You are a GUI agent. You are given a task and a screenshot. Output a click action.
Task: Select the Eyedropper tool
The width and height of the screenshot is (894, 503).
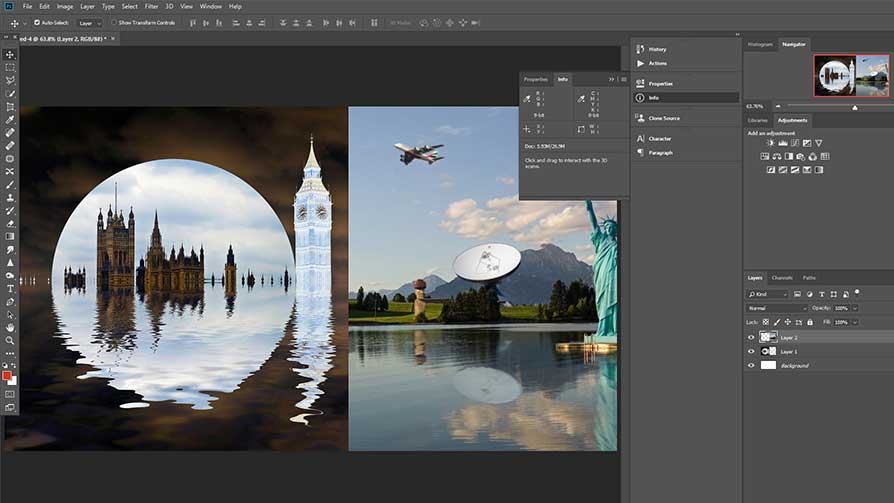pyautogui.click(x=10, y=120)
